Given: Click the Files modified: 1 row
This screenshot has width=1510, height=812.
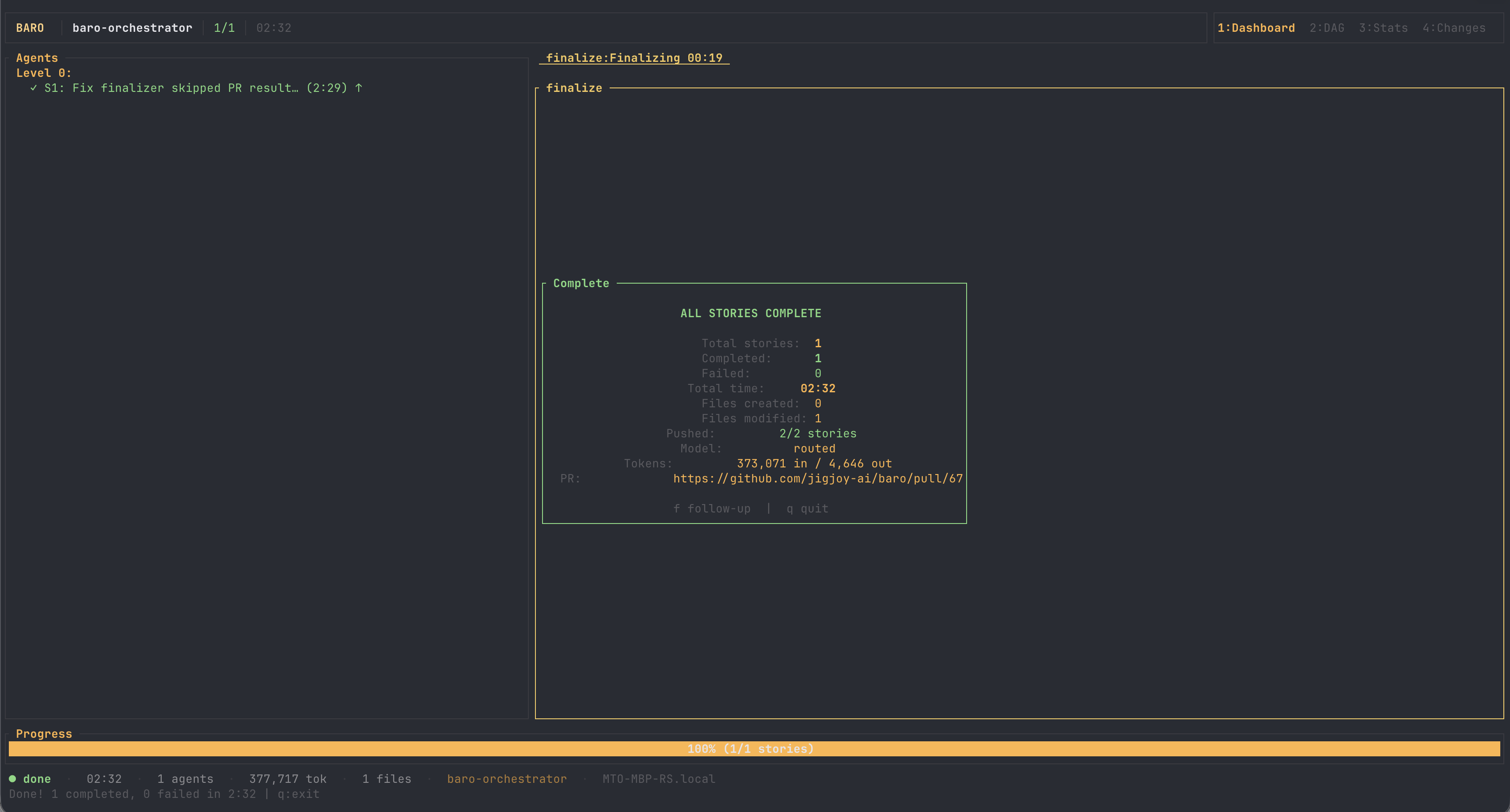Looking at the screenshot, I should (762, 419).
